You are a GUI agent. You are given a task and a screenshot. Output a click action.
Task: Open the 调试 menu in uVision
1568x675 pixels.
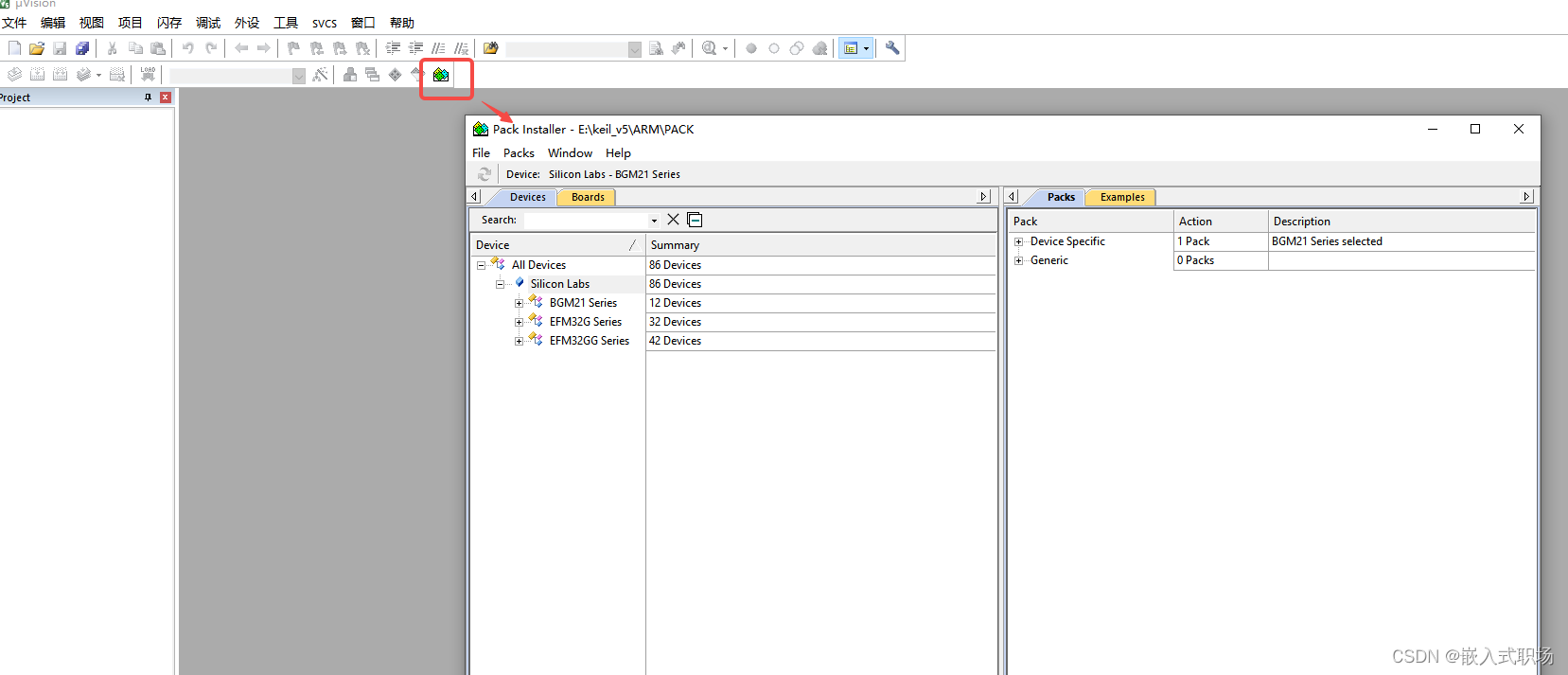[x=208, y=23]
